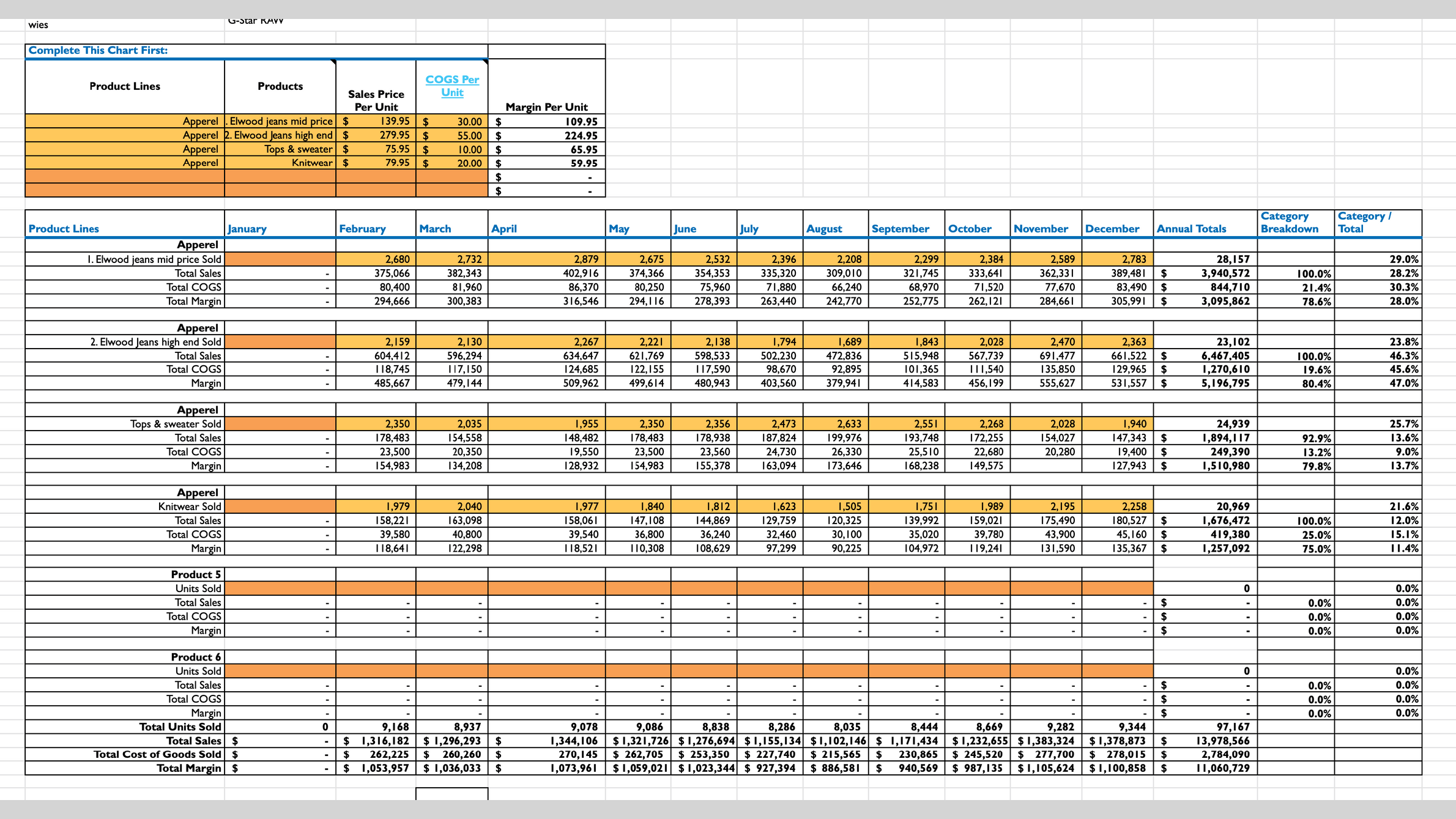Click the Margin Per Unit header cell

click(x=546, y=87)
